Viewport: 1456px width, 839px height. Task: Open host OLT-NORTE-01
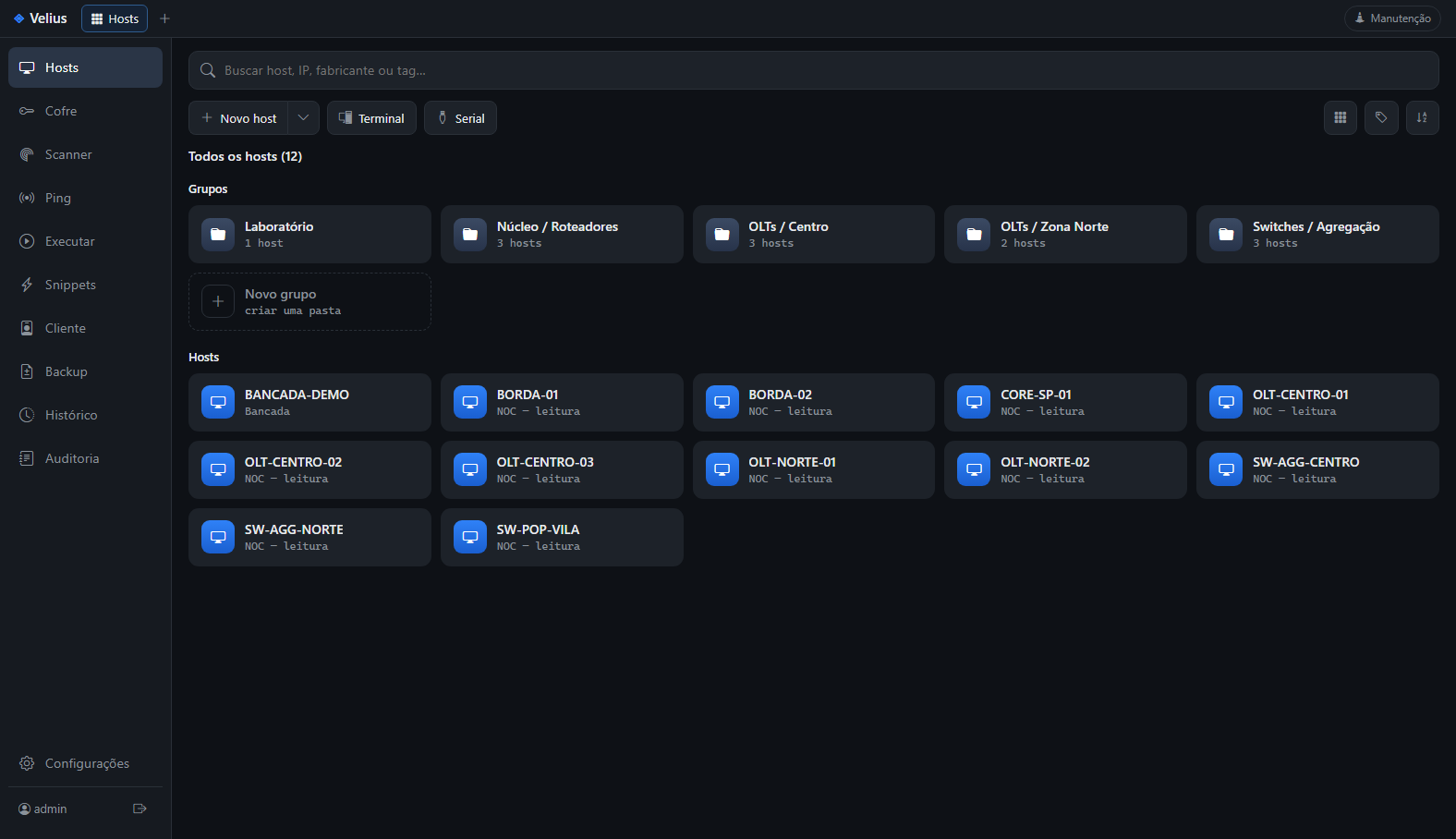point(814,469)
